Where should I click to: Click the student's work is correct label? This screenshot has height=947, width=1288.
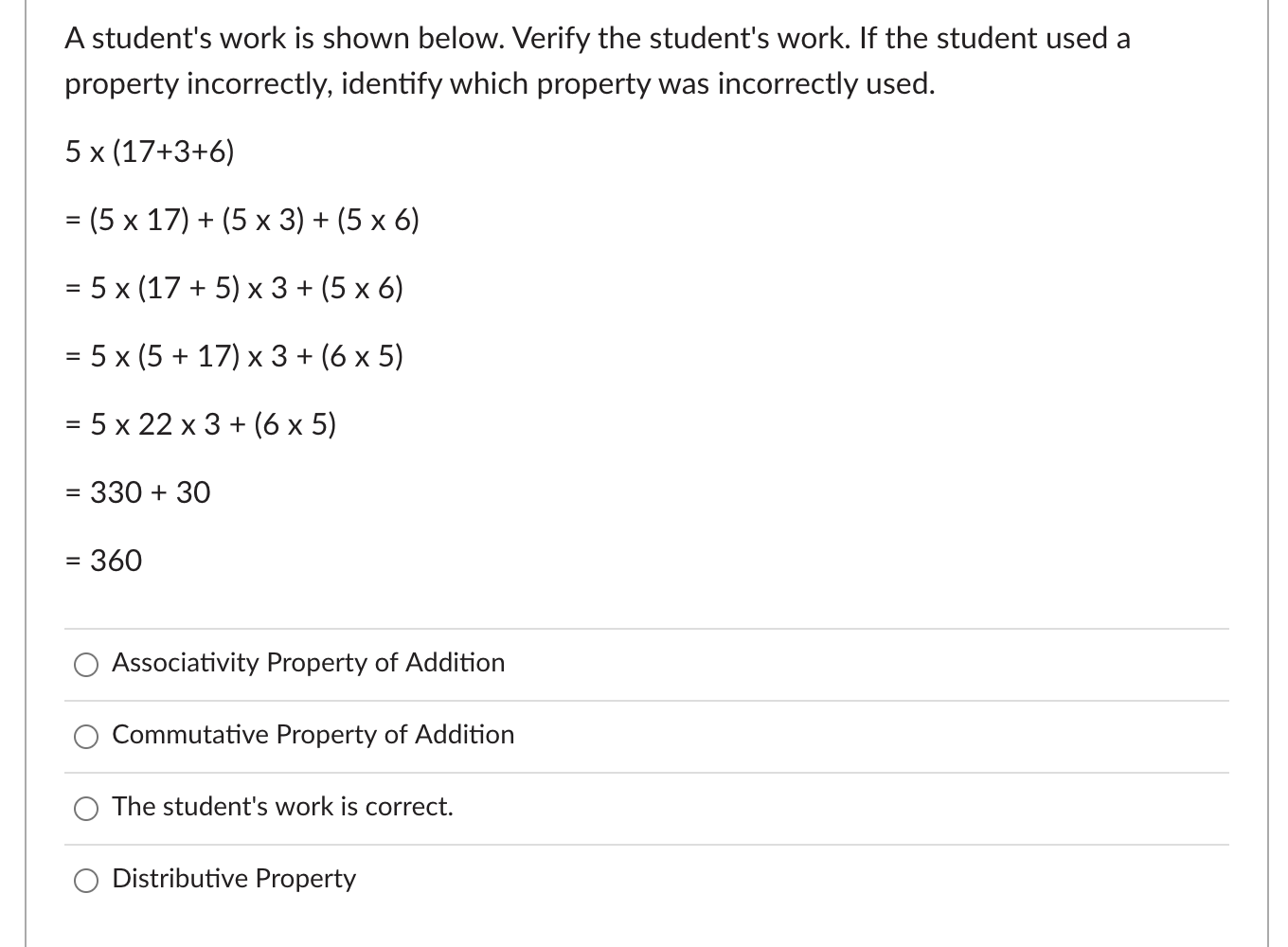[282, 808]
